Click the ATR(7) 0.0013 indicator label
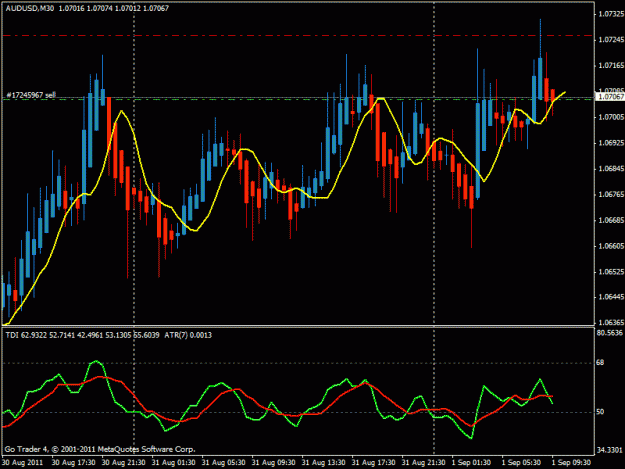Viewport: 625px width, 469px height. (188, 335)
